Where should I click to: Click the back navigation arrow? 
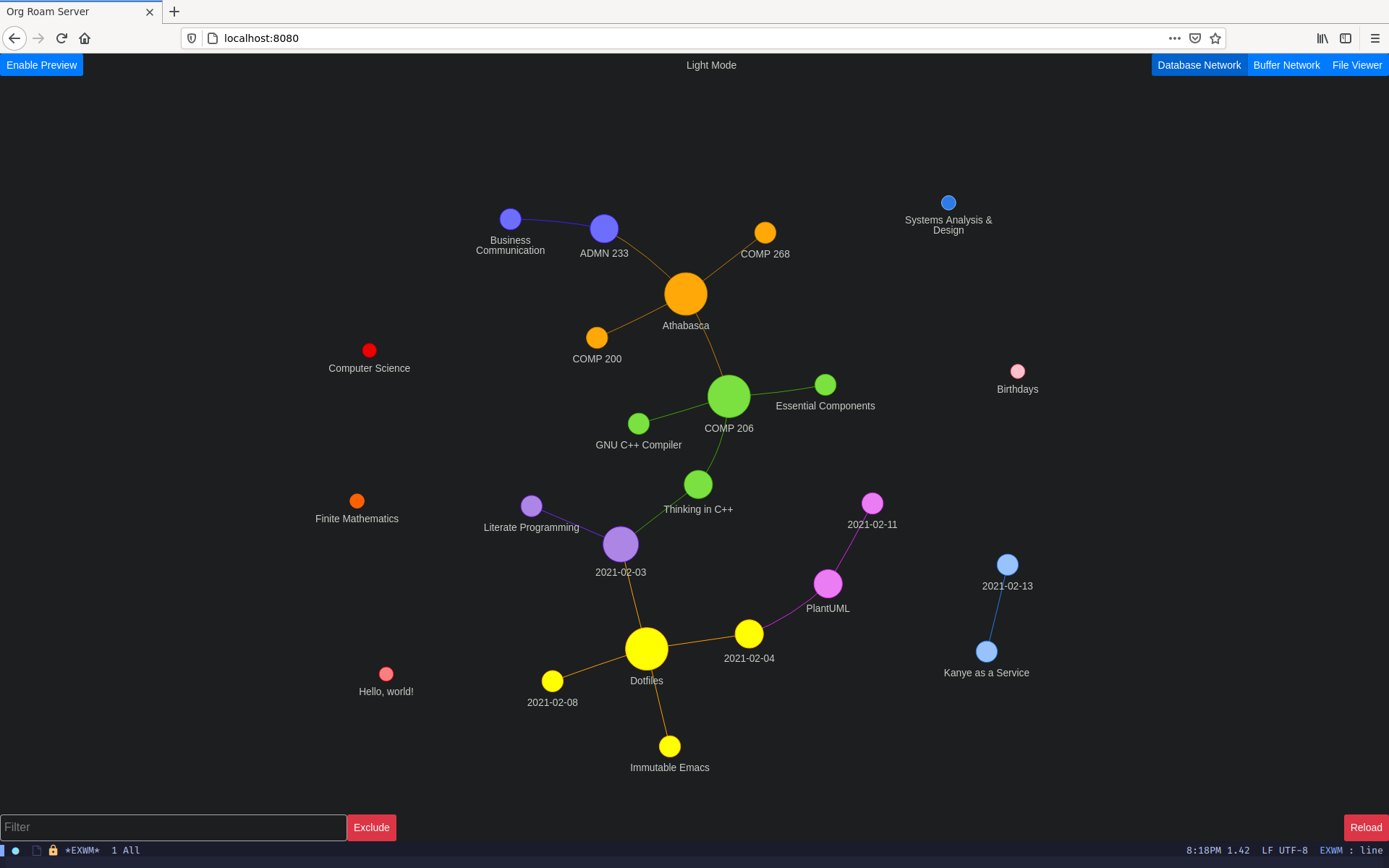[x=14, y=38]
